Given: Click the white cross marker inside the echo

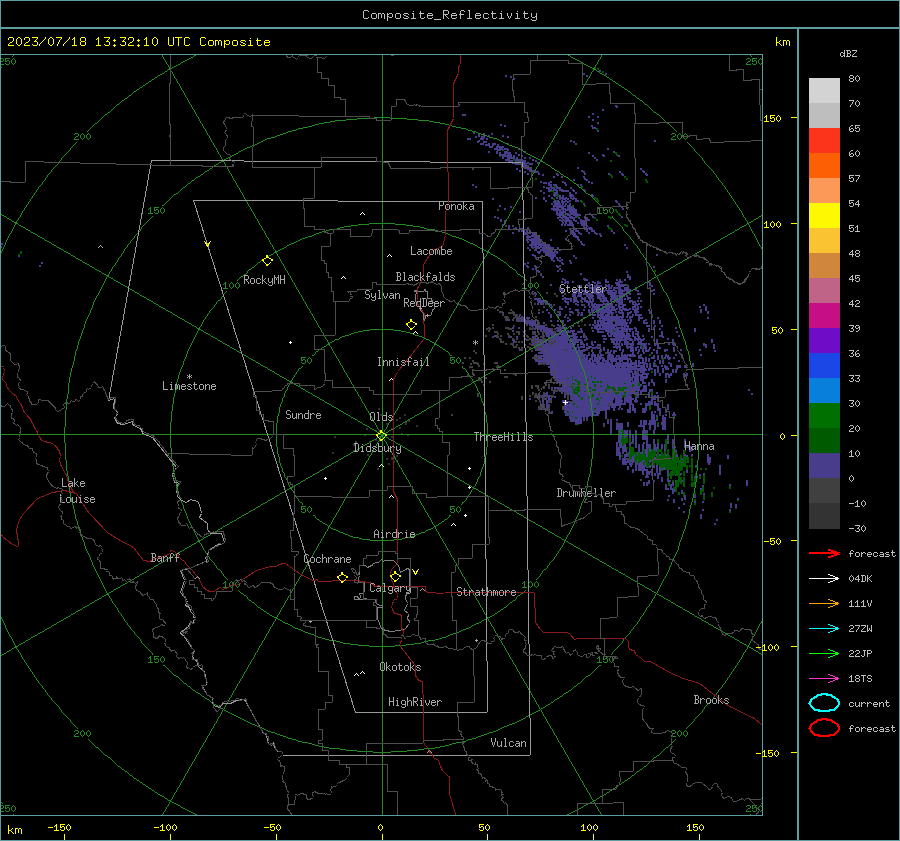Looking at the screenshot, I should 565,402.
